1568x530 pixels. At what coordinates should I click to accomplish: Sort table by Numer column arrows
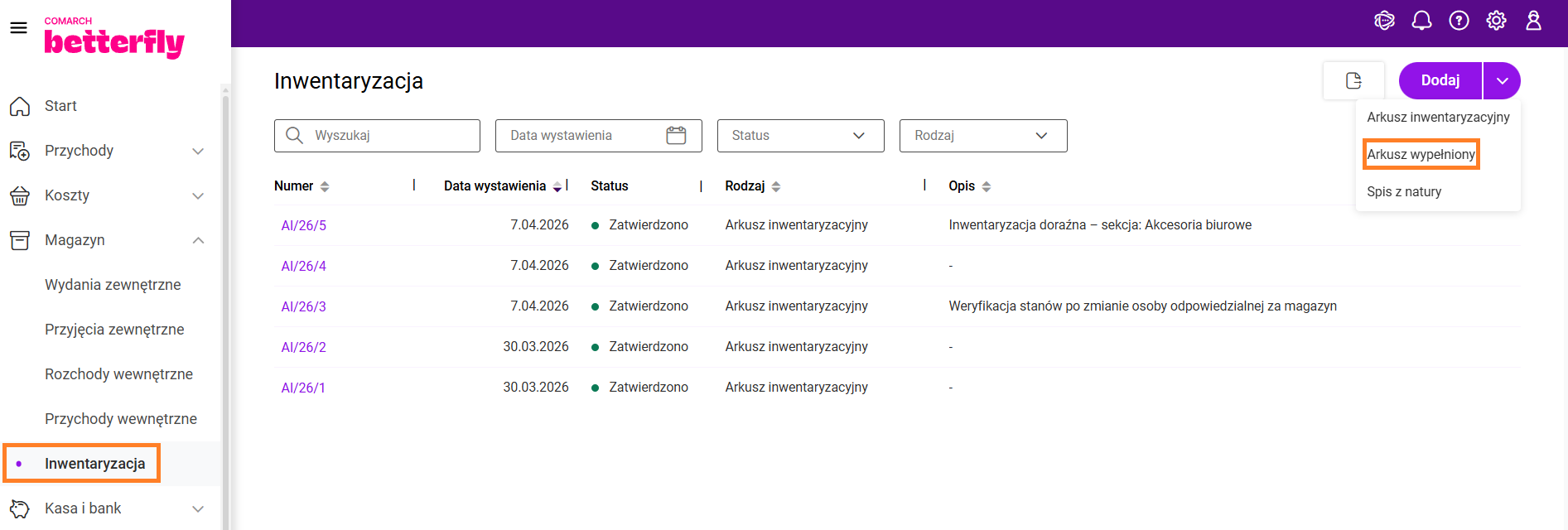click(325, 187)
